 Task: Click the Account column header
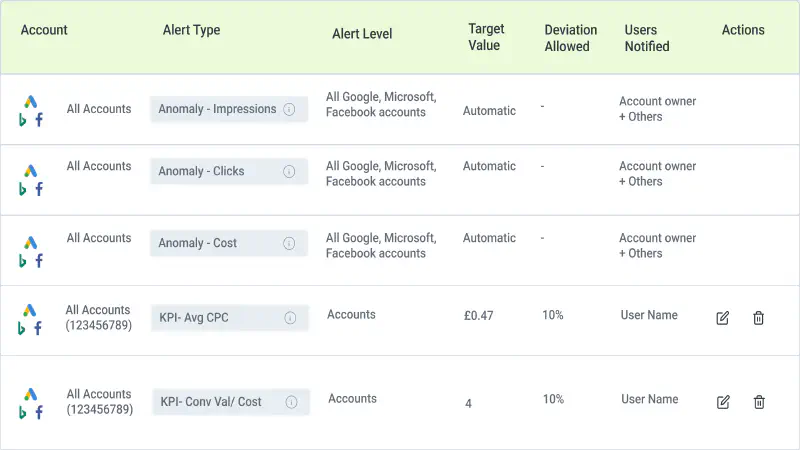(x=44, y=30)
